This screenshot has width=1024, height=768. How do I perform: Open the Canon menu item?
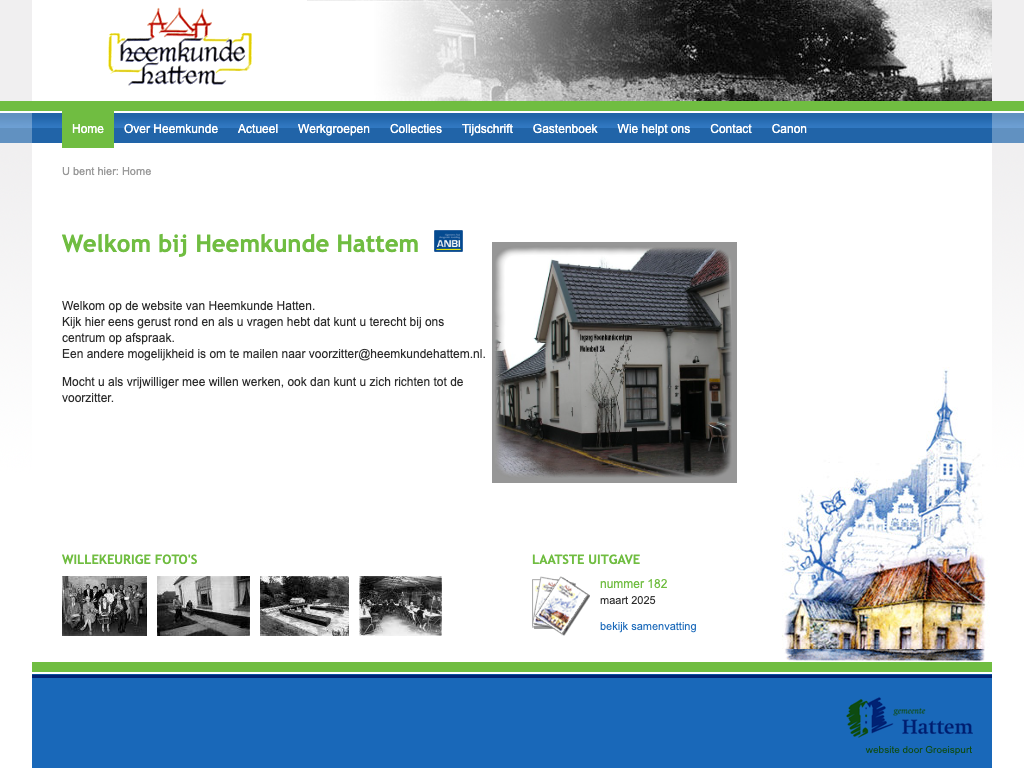click(x=789, y=129)
